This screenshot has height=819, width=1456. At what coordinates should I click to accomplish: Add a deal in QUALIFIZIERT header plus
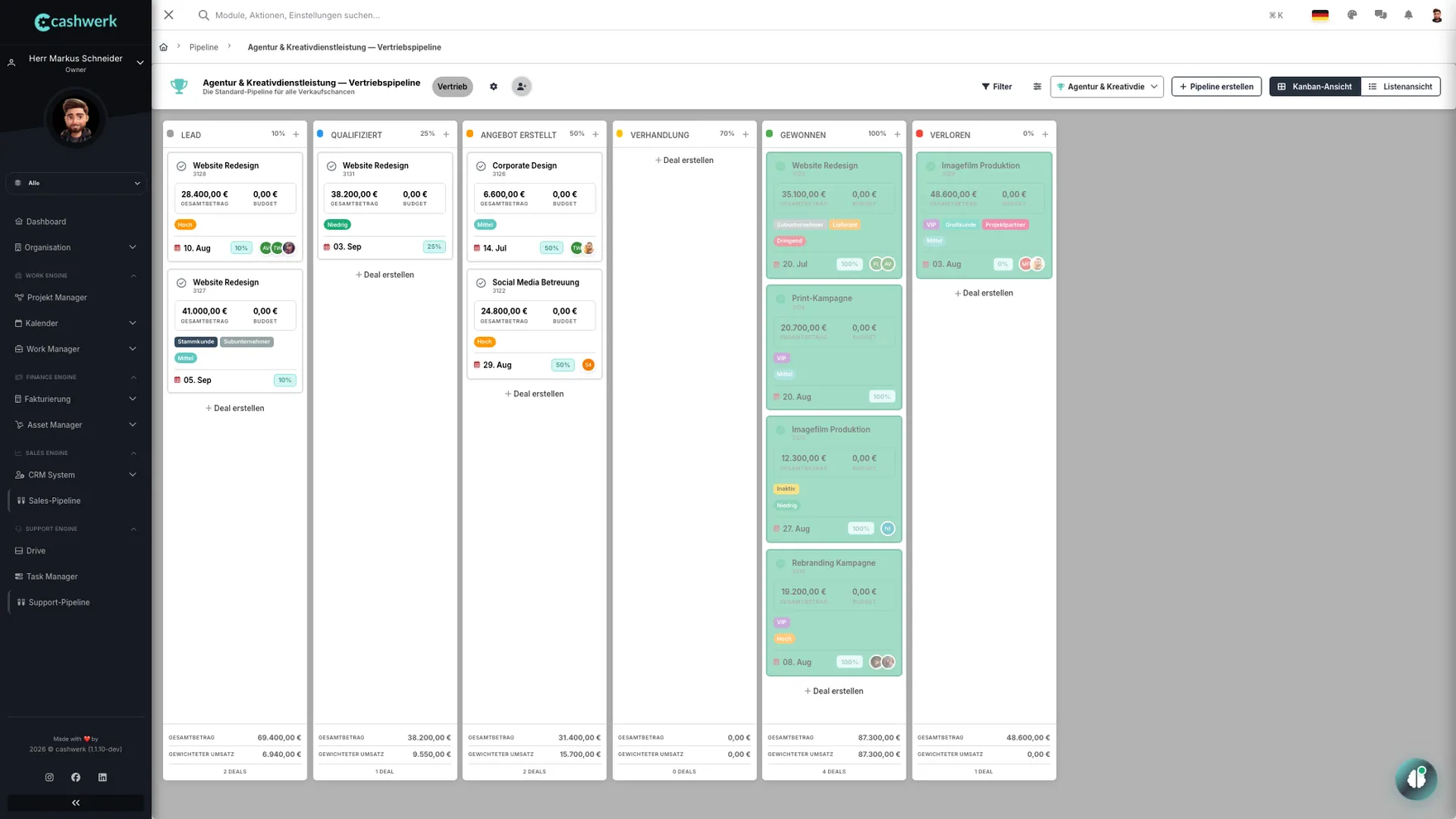click(x=446, y=134)
